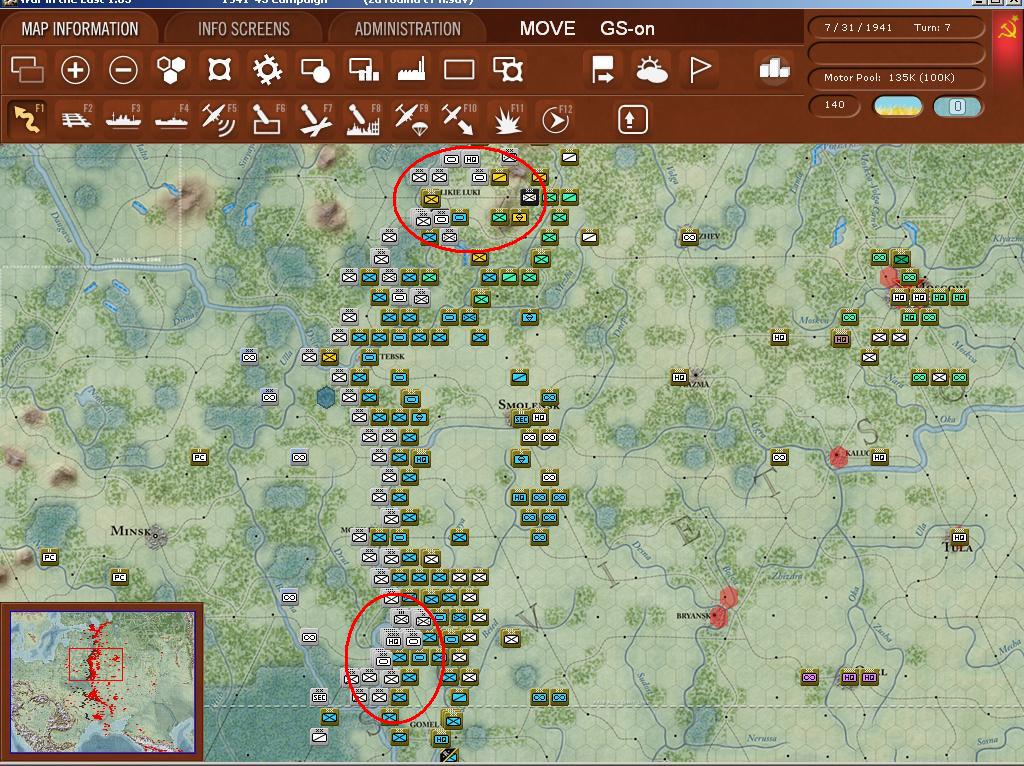Click the minimap overview thumbnail

[x=102, y=682]
